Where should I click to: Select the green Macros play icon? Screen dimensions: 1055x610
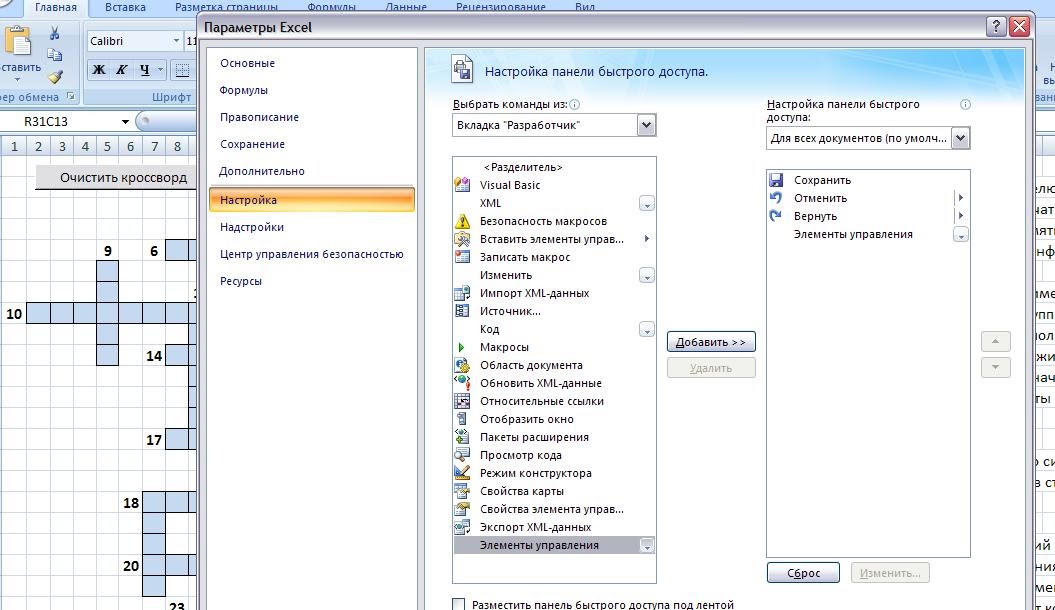click(462, 347)
